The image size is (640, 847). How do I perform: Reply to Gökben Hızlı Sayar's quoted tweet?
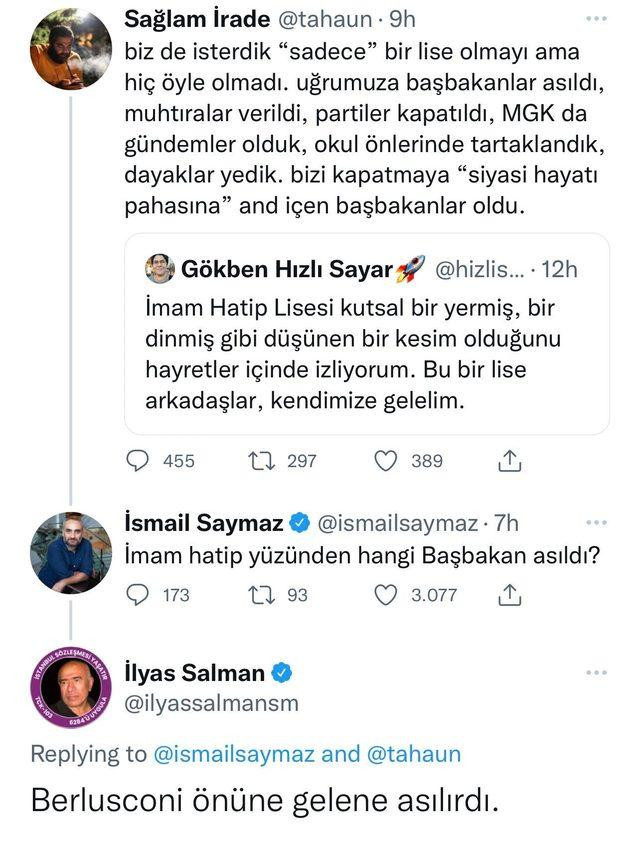[138, 458]
